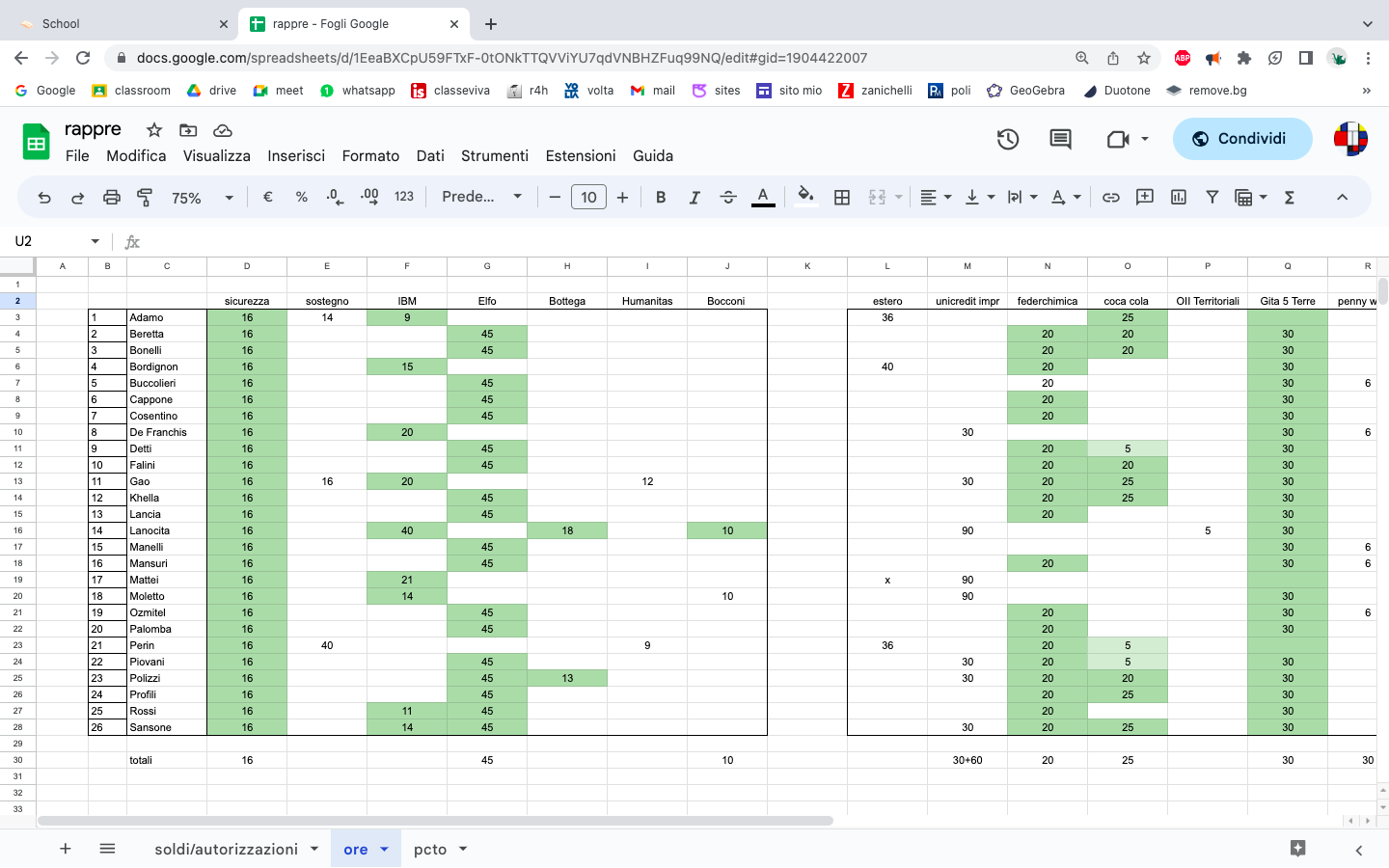Click the horizontal scrollbar of the sheet
This screenshot has height=868, width=1389.
click(435, 821)
